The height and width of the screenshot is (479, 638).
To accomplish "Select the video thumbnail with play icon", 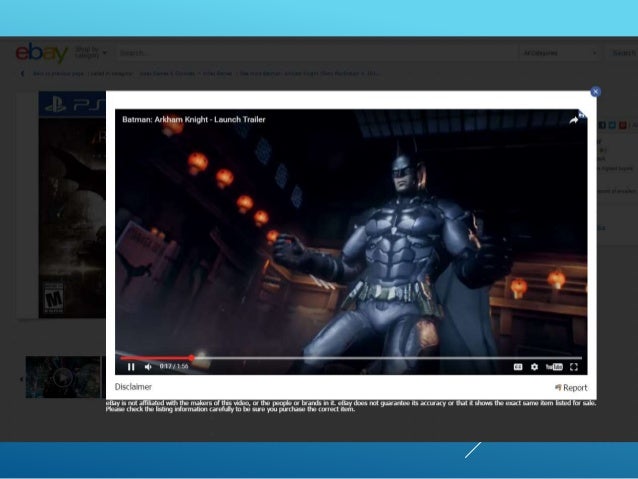I will pos(63,377).
